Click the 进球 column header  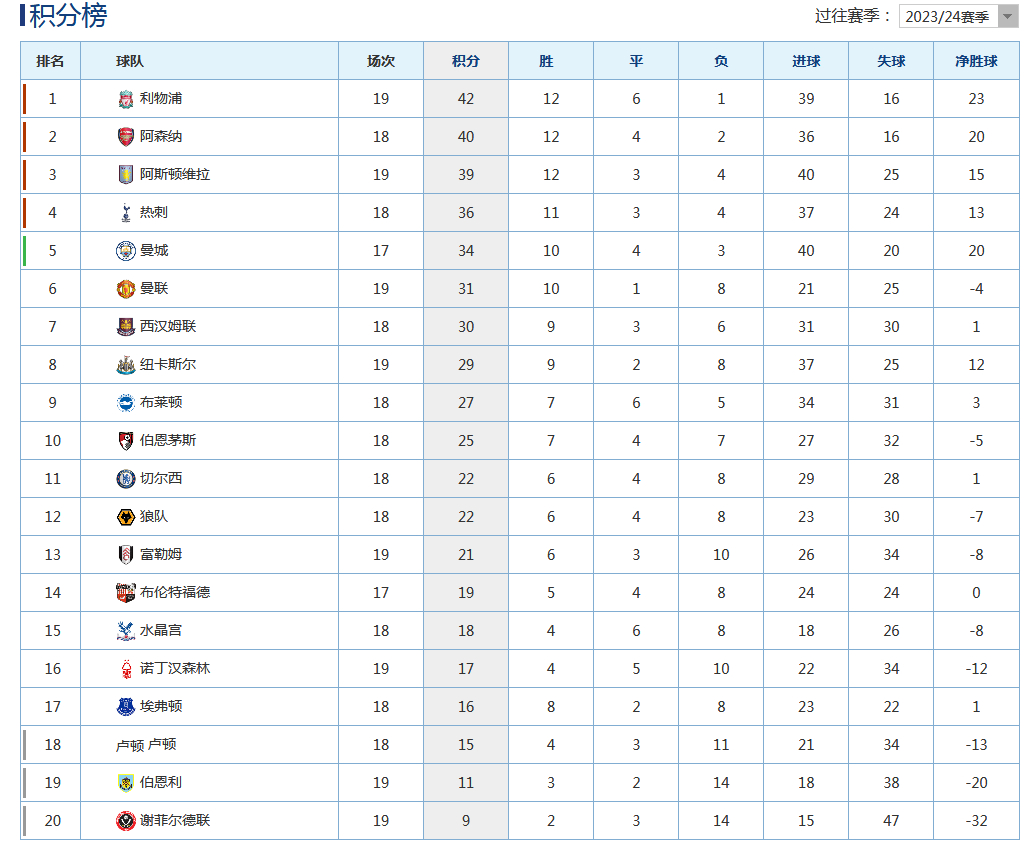806,61
